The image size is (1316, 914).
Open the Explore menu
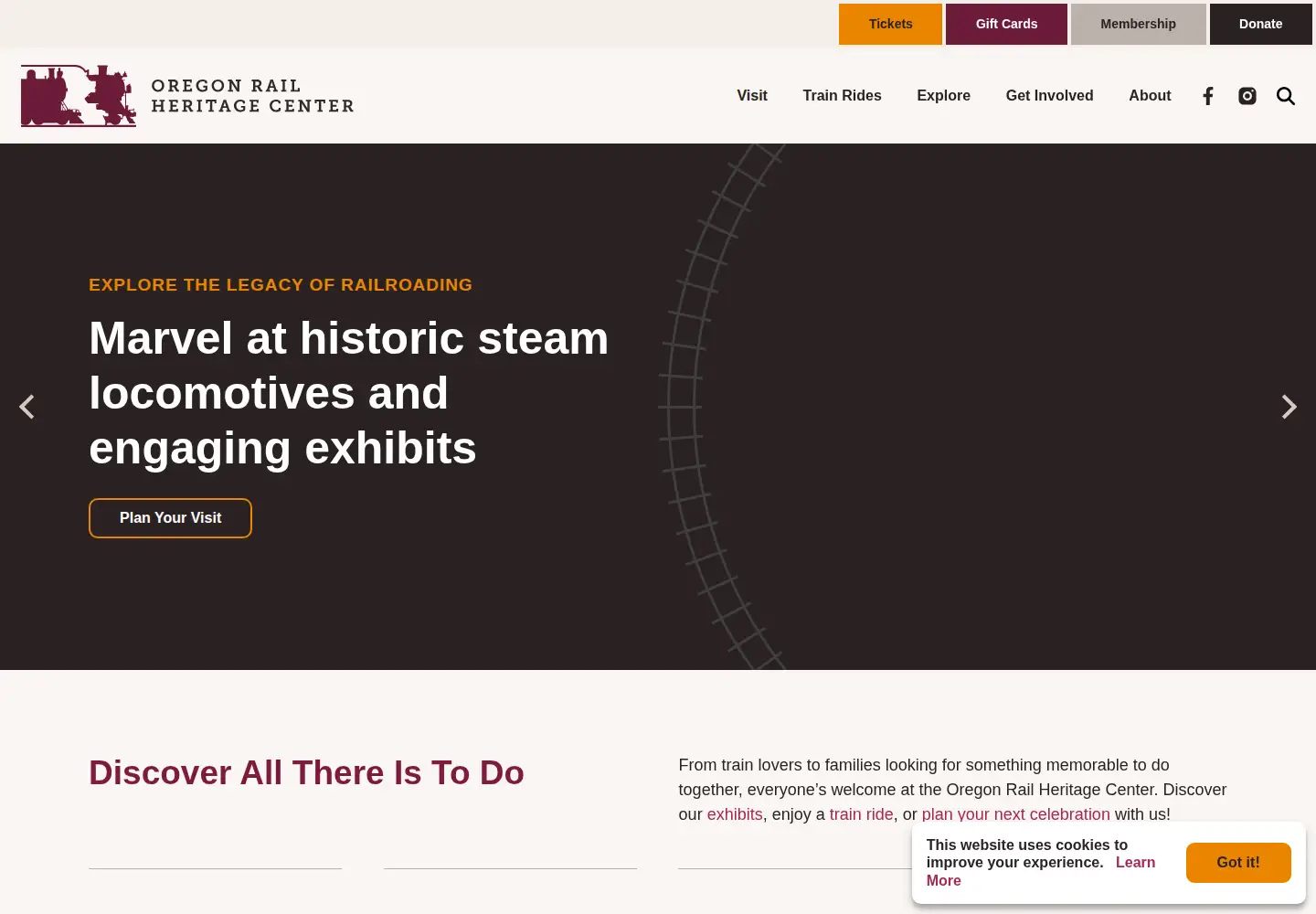[943, 96]
